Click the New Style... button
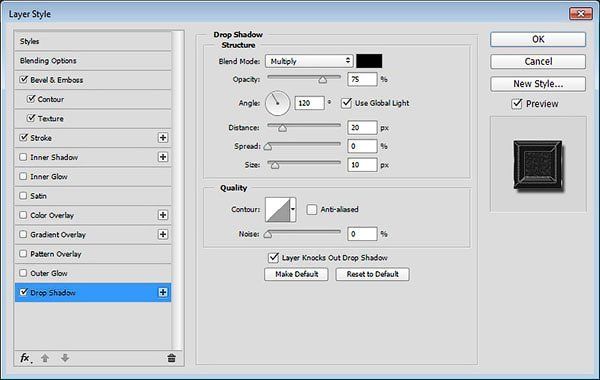This screenshot has height=380, width=600. tap(538, 84)
